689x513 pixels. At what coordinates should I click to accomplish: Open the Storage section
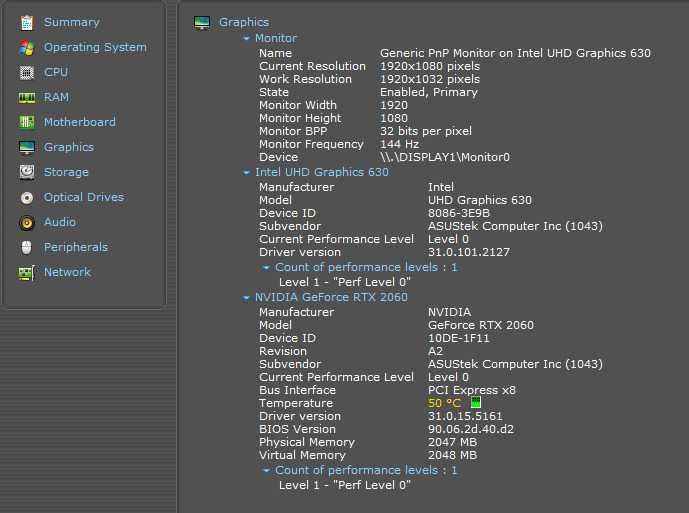click(x=66, y=172)
